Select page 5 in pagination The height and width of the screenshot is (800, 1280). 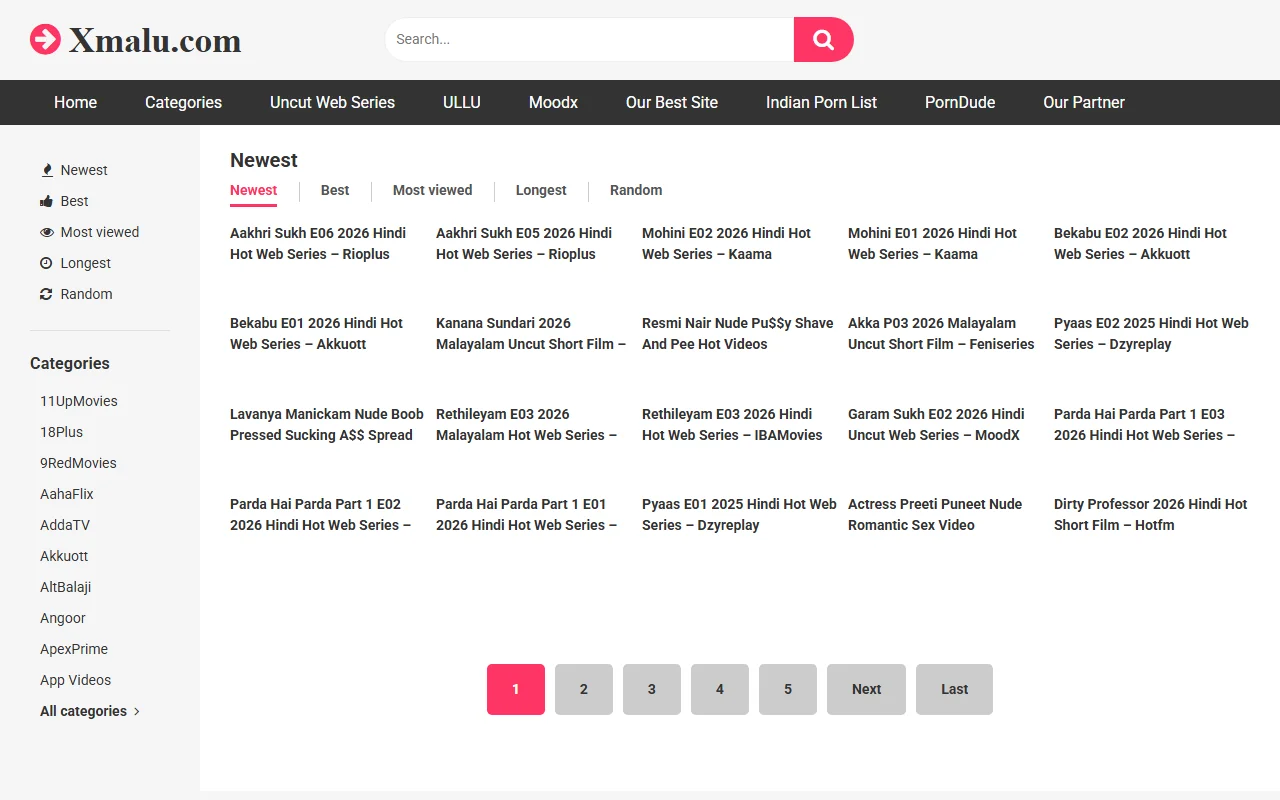click(788, 689)
